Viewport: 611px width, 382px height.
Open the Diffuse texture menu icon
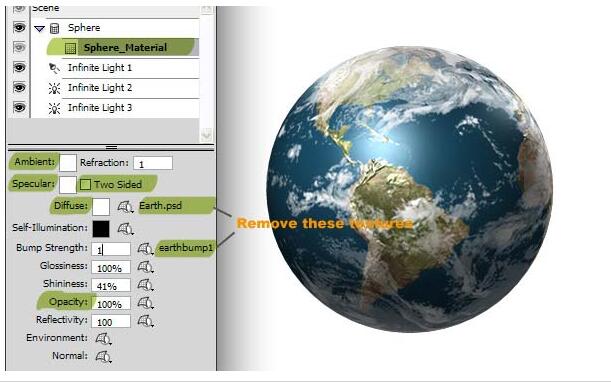click(x=125, y=207)
